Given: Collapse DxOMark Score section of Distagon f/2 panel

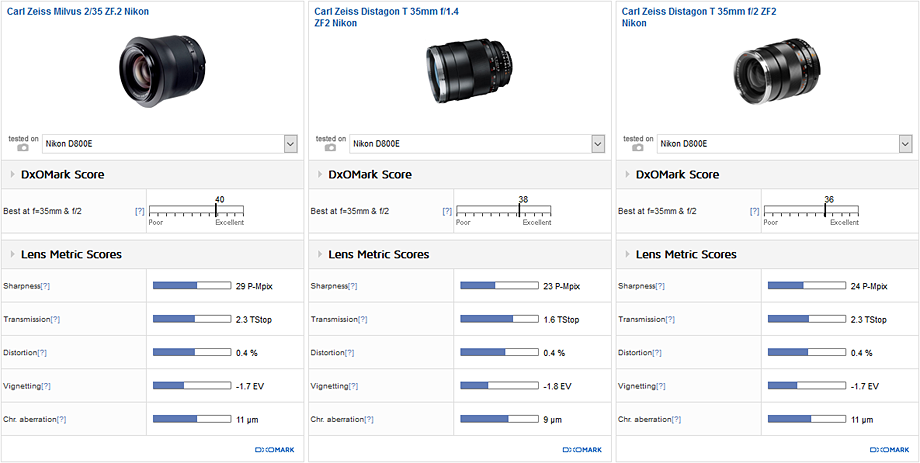Looking at the screenshot, I should [x=628, y=174].
